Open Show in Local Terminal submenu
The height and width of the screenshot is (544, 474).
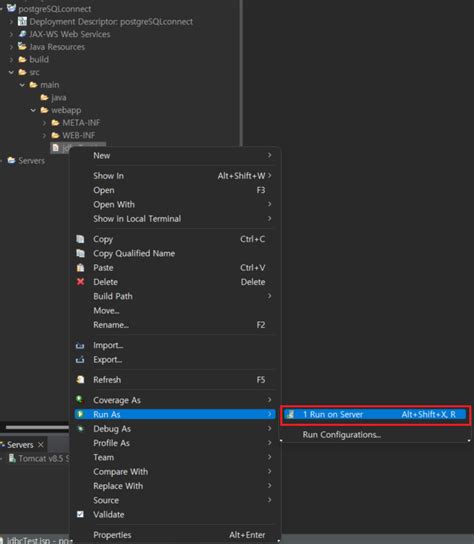(175, 219)
